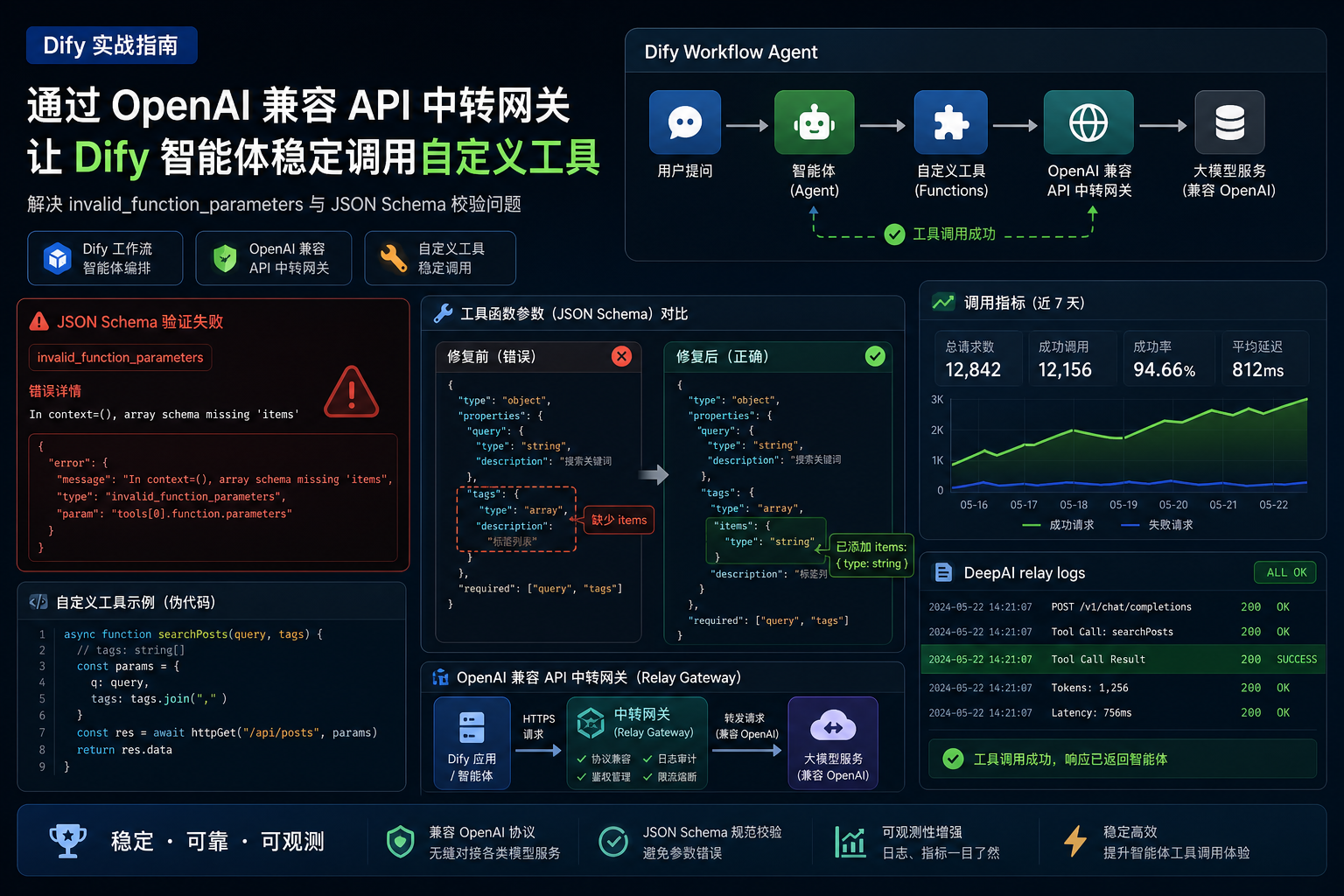
Task: Click the 协议兼容 check item
Action: [x=604, y=759]
